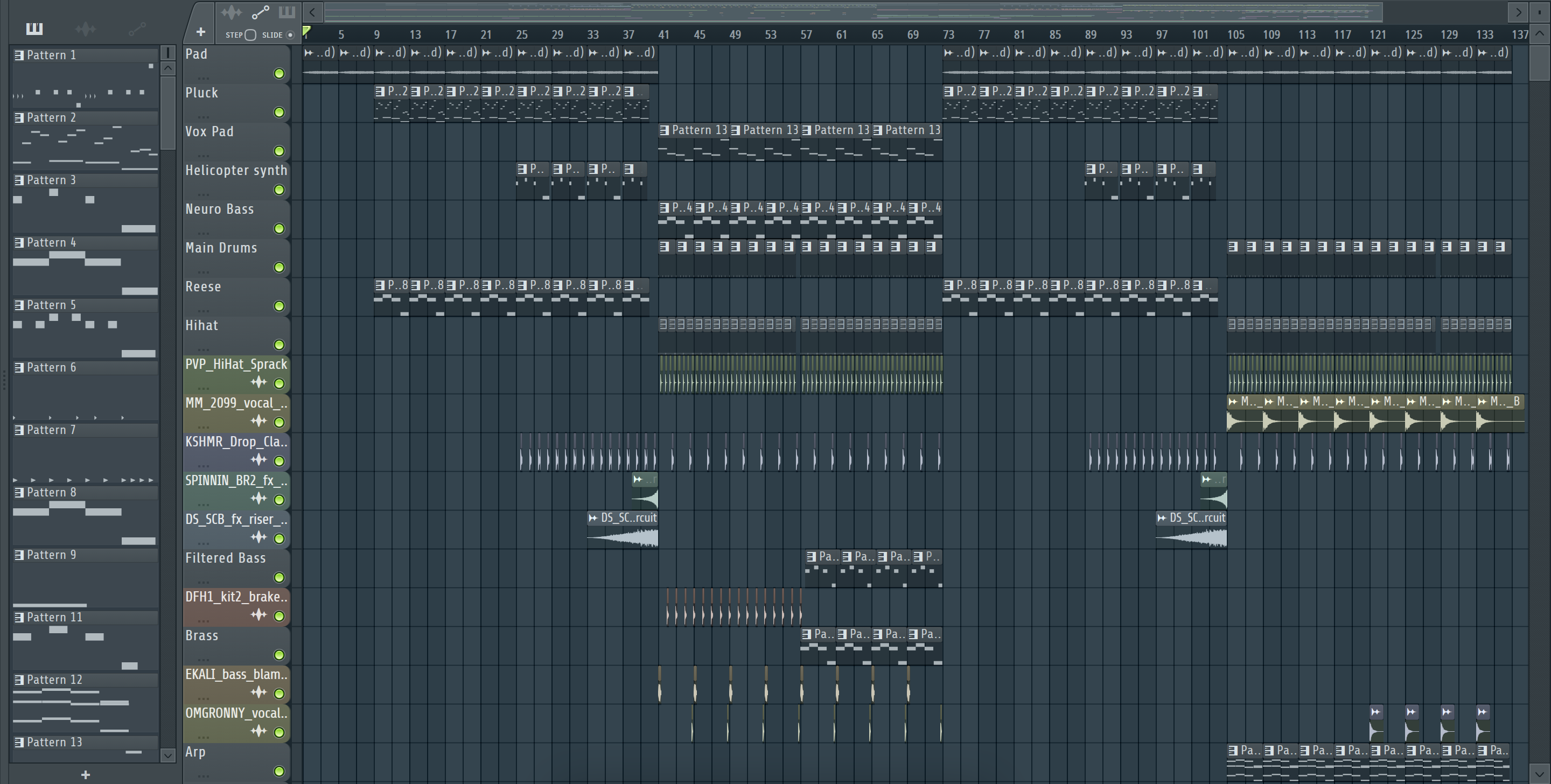
Task: Show automation clips in the picker panel
Action: click(137, 29)
